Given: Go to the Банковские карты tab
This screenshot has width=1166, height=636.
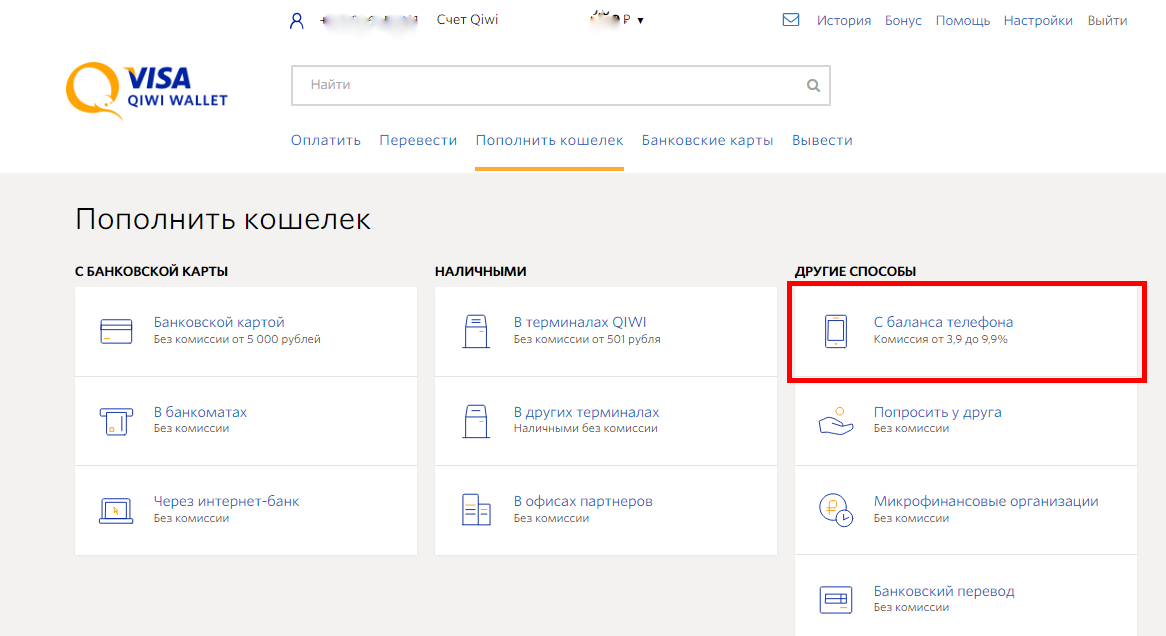Looking at the screenshot, I should point(707,140).
